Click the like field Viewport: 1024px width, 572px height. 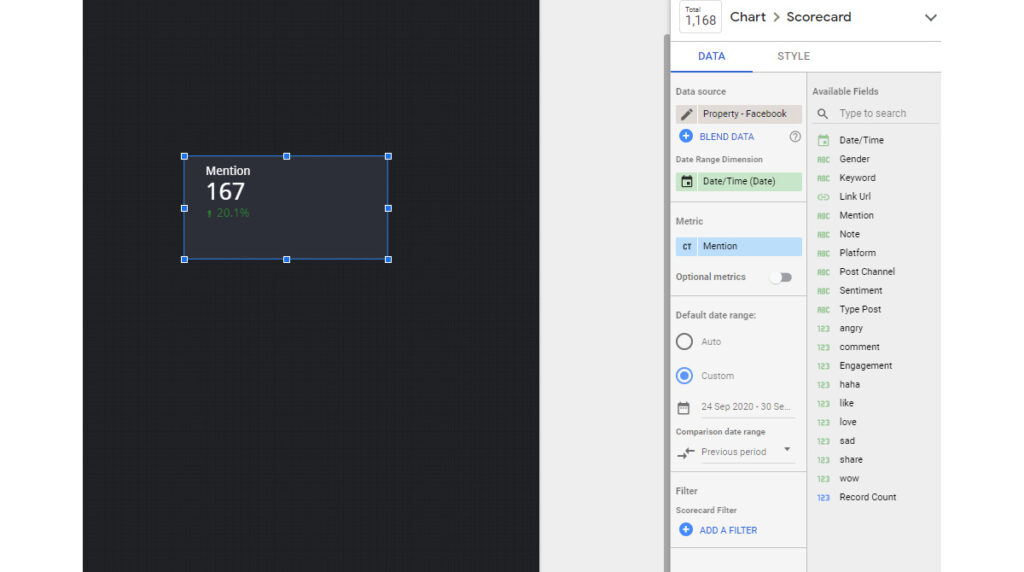(x=846, y=403)
